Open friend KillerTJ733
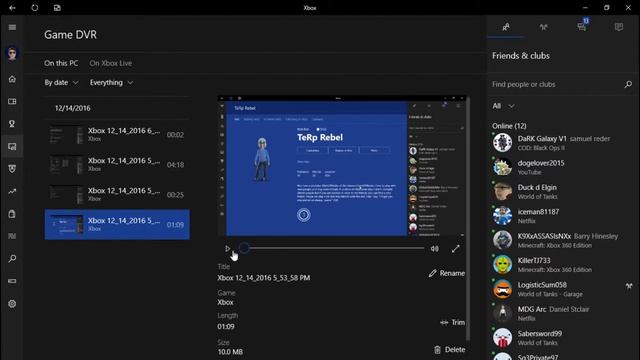The width and height of the screenshot is (640, 360). click(562, 264)
